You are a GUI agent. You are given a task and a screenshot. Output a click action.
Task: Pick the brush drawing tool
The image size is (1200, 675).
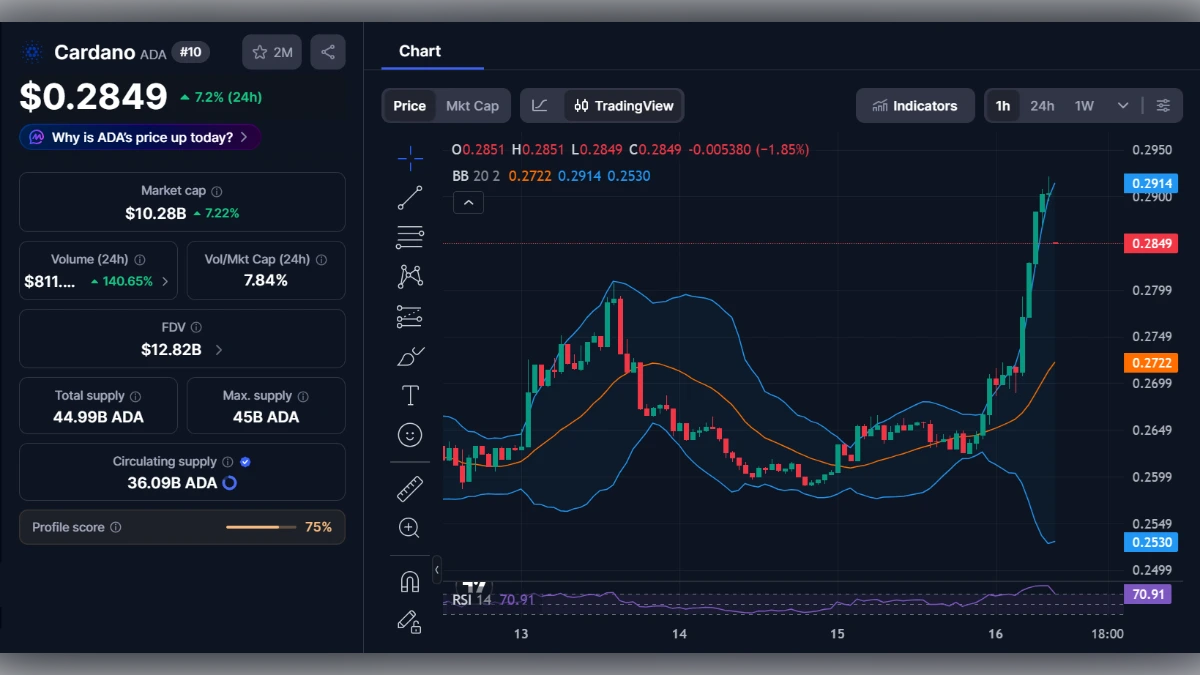(410, 355)
